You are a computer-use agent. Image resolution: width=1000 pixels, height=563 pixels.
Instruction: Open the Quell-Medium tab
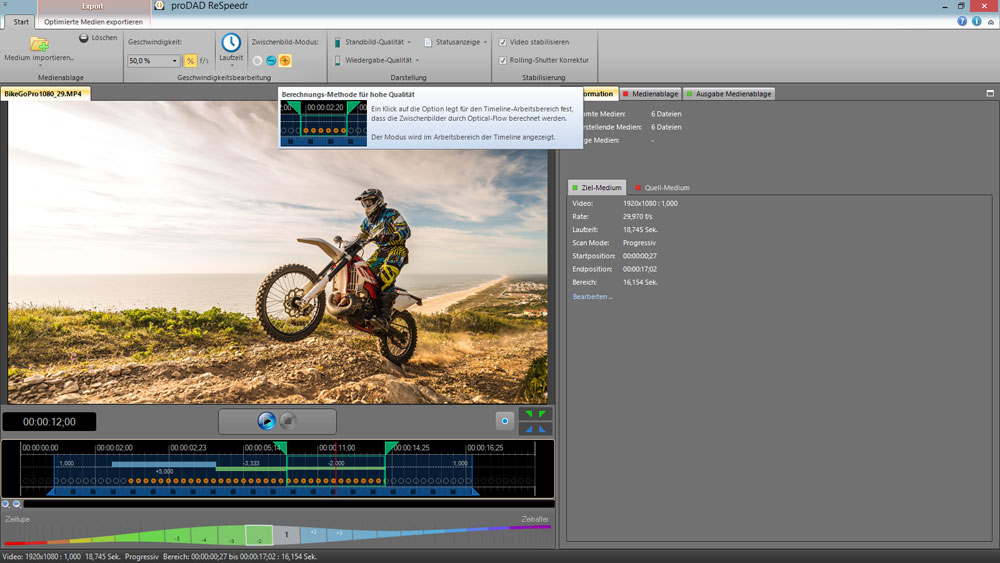point(662,187)
